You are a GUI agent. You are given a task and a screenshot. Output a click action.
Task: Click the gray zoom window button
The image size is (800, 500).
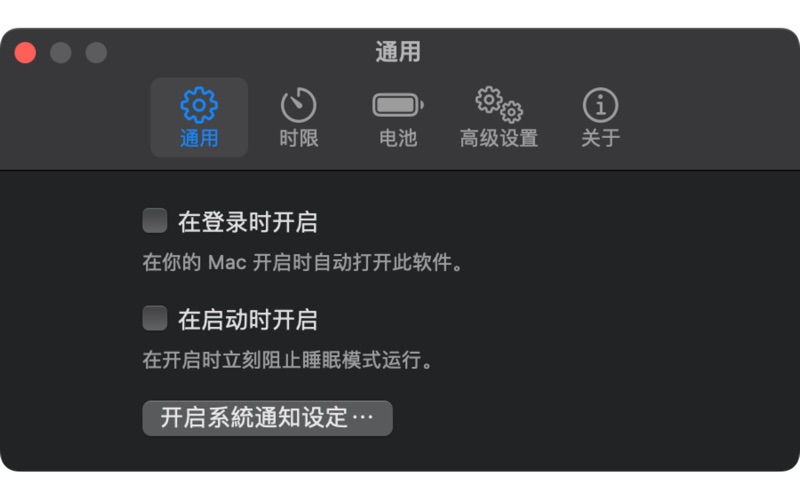click(96, 53)
